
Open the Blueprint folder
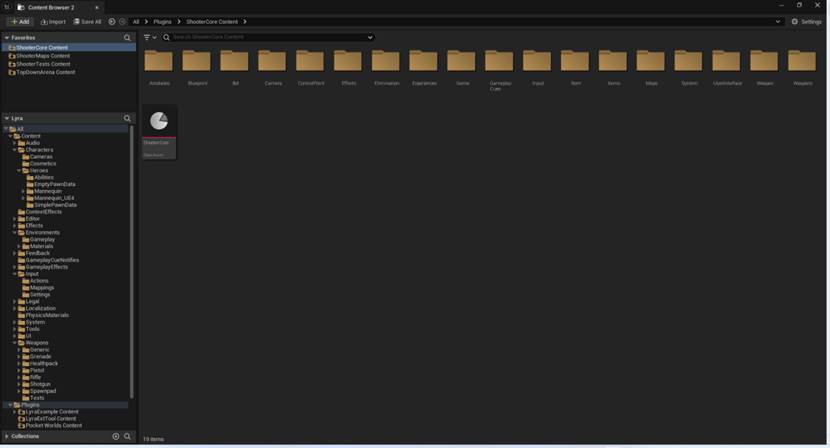tap(197, 63)
